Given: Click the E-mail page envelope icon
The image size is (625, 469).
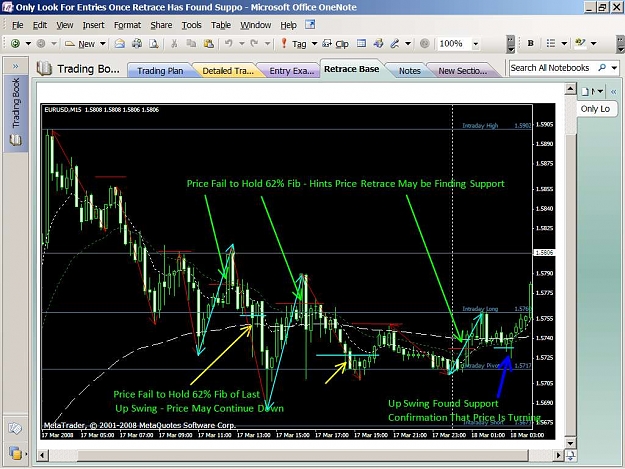Looking at the screenshot, I should 120,43.
